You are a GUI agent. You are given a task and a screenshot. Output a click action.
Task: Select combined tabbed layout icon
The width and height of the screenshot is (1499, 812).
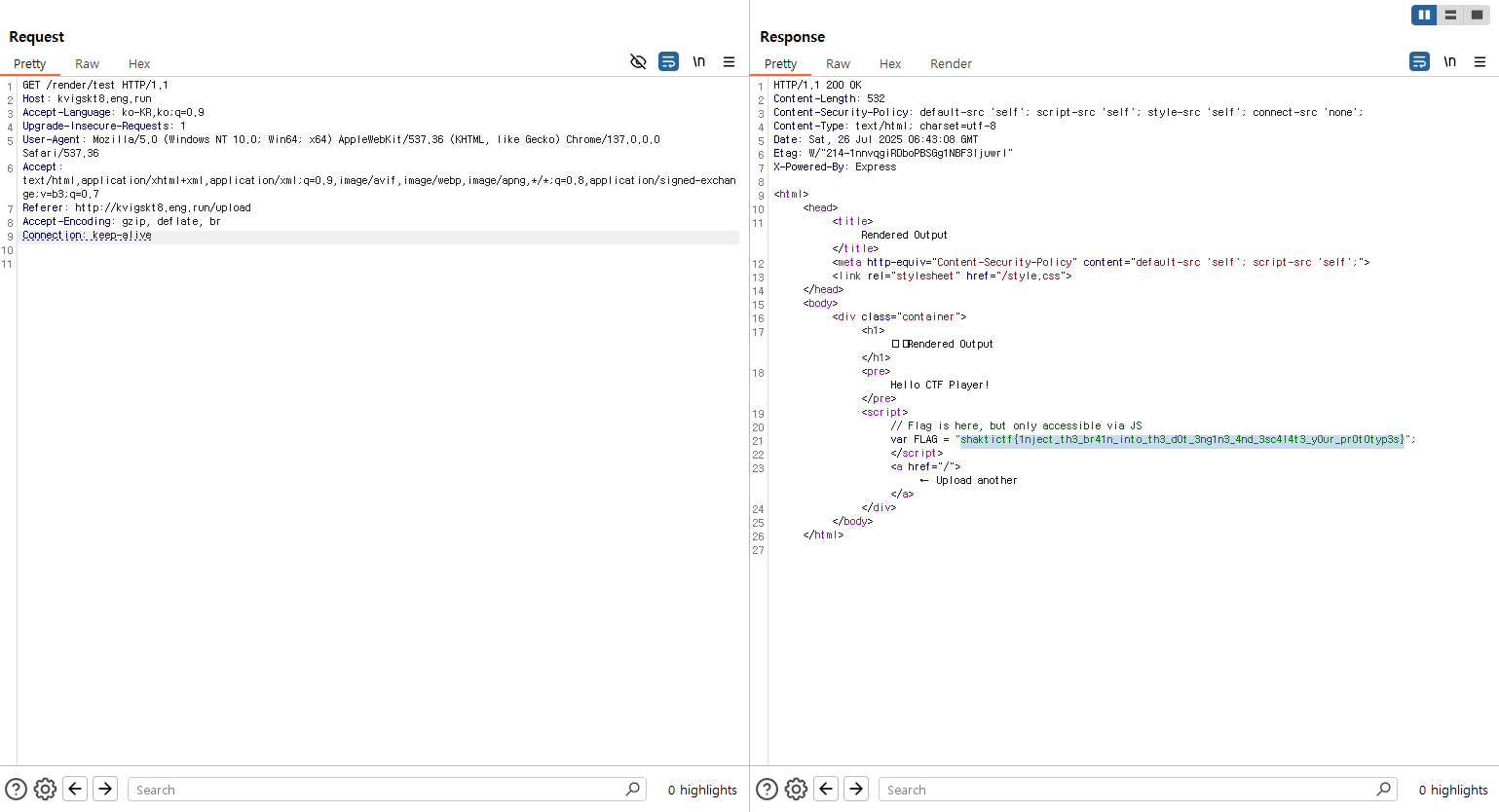coord(1477,15)
